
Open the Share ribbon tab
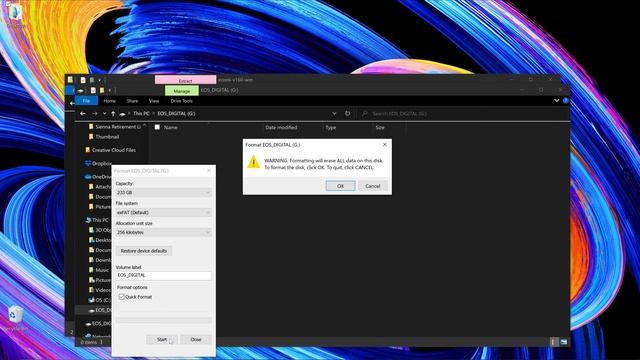coord(132,101)
